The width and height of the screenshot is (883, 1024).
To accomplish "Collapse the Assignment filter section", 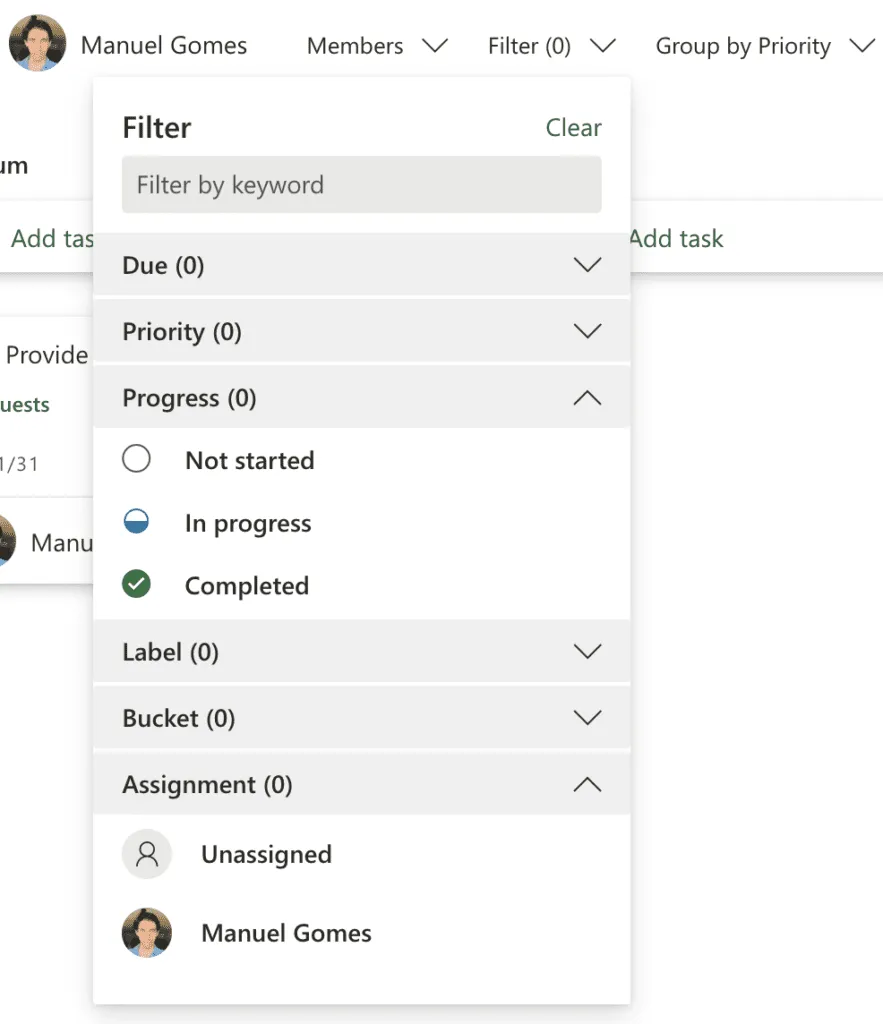I will 361,785.
